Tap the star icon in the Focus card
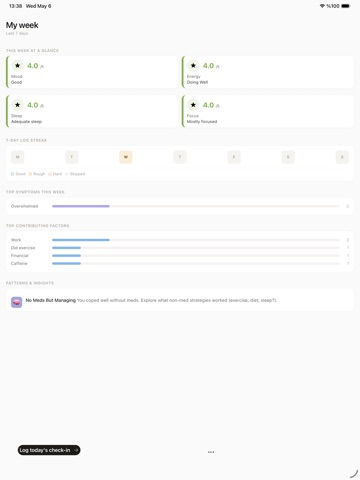Screen dimensions: 360x480 [193, 105]
